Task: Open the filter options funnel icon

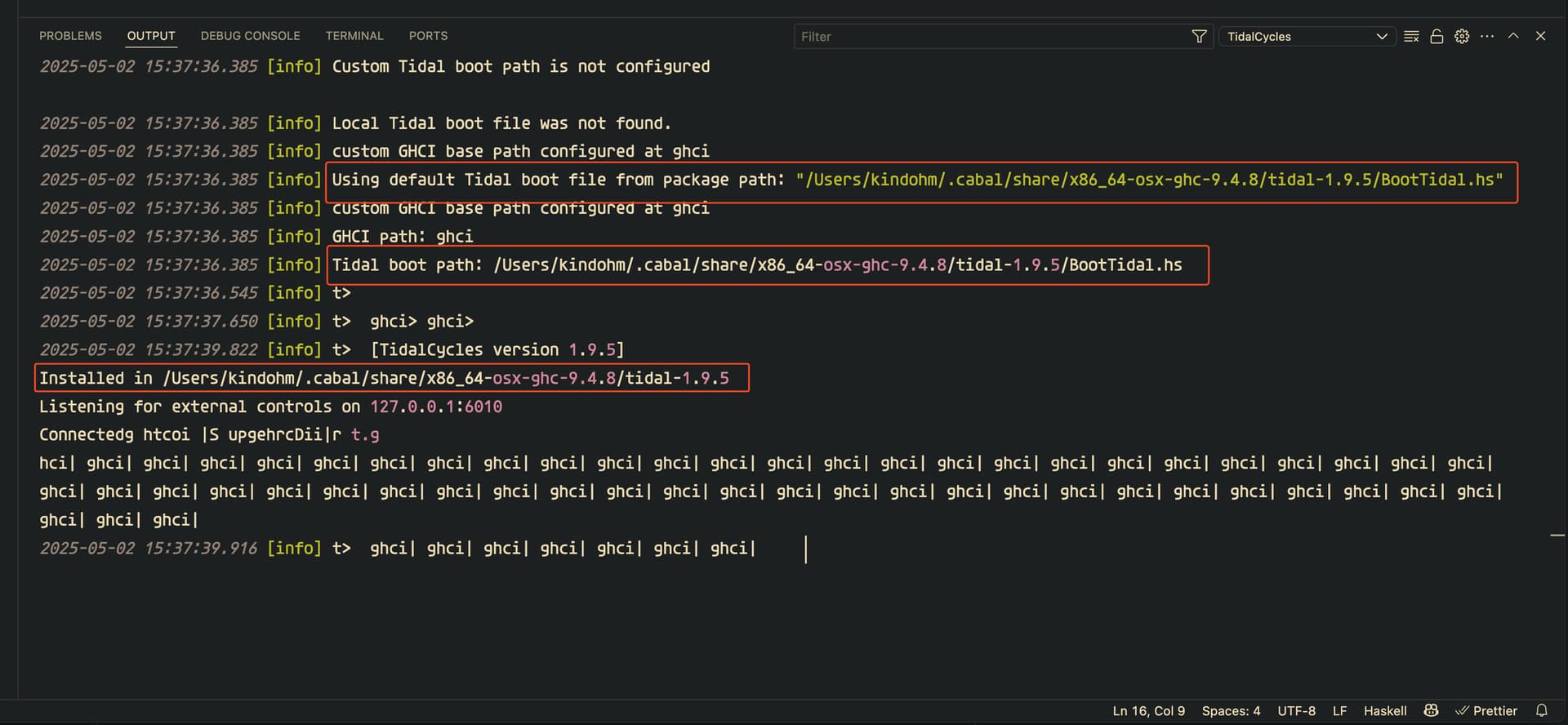Action: [1199, 37]
